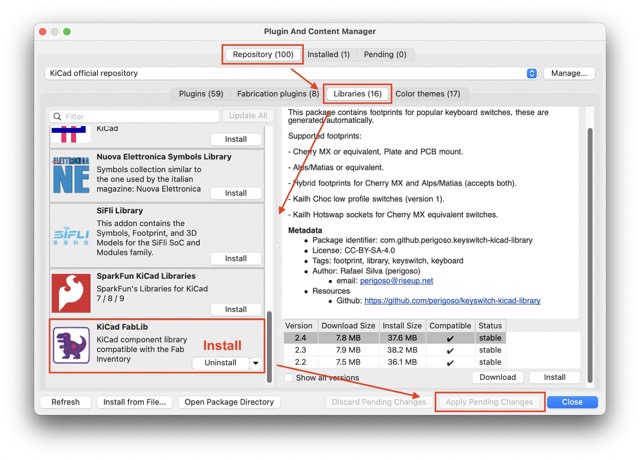
Task: Select the KiCad FabLib title text
Action: point(122,327)
